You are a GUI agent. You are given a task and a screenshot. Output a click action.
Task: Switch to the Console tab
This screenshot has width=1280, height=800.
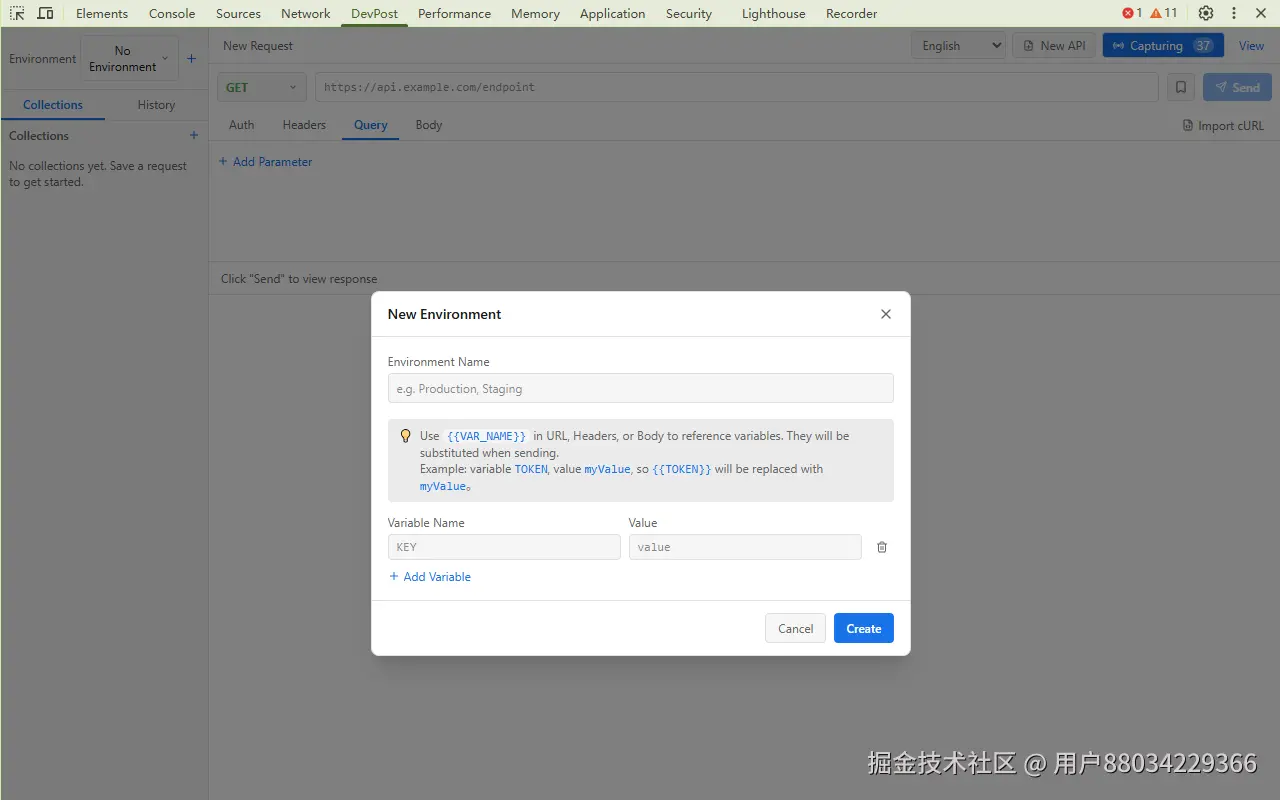tap(172, 13)
